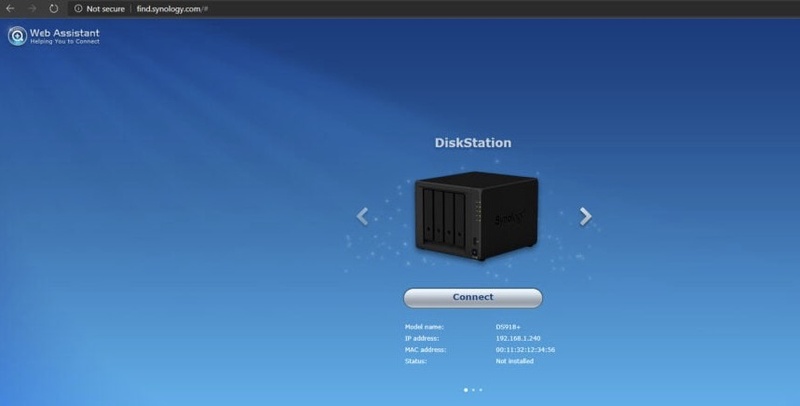The image size is (800, 406).
Task: Click the "IP address:" label
Action: pos(421,338)
